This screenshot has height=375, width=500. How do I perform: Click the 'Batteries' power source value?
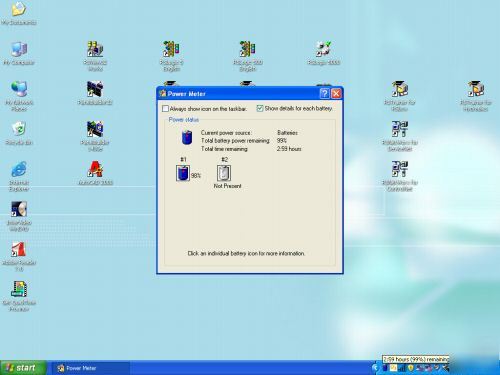[x=287, y=133]
